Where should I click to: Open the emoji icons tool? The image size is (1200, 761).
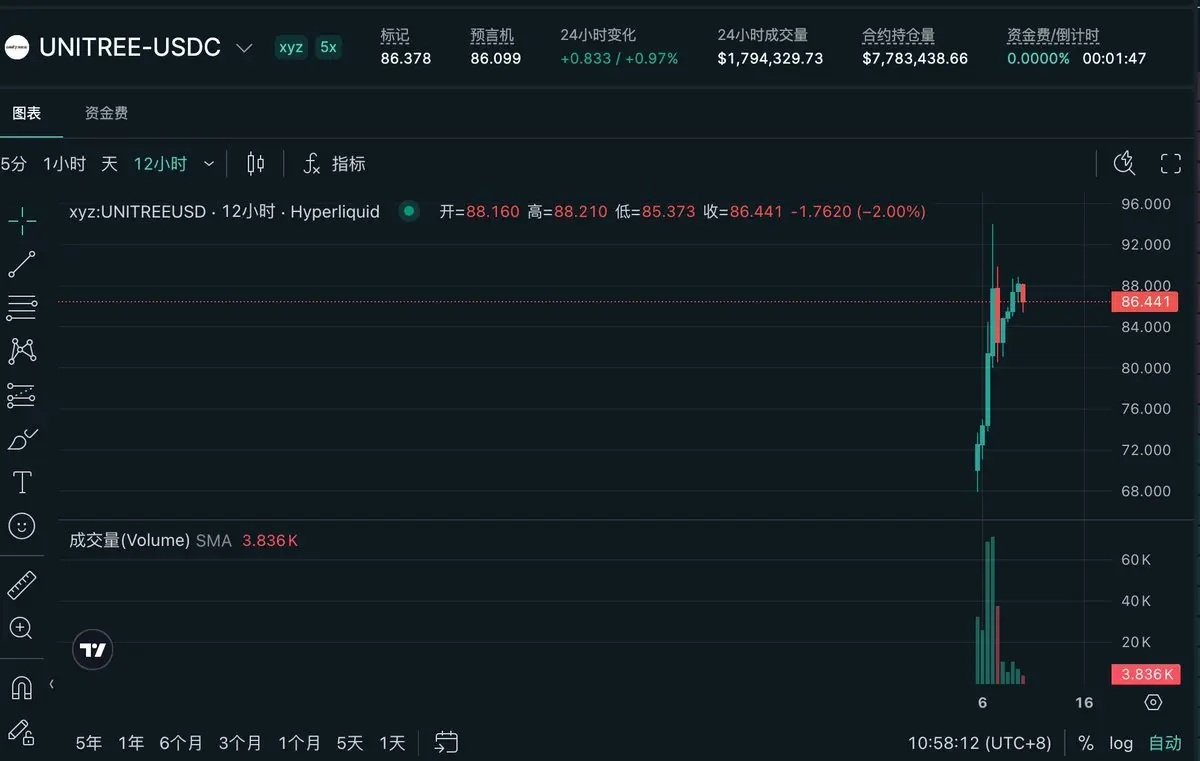point(22,526)
